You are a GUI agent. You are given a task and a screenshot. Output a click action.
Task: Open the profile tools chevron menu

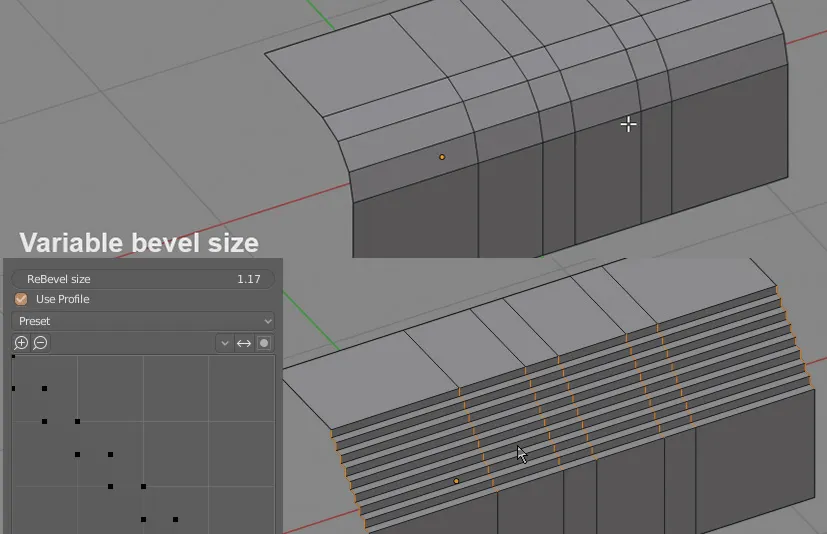click(x=225, y=344)
